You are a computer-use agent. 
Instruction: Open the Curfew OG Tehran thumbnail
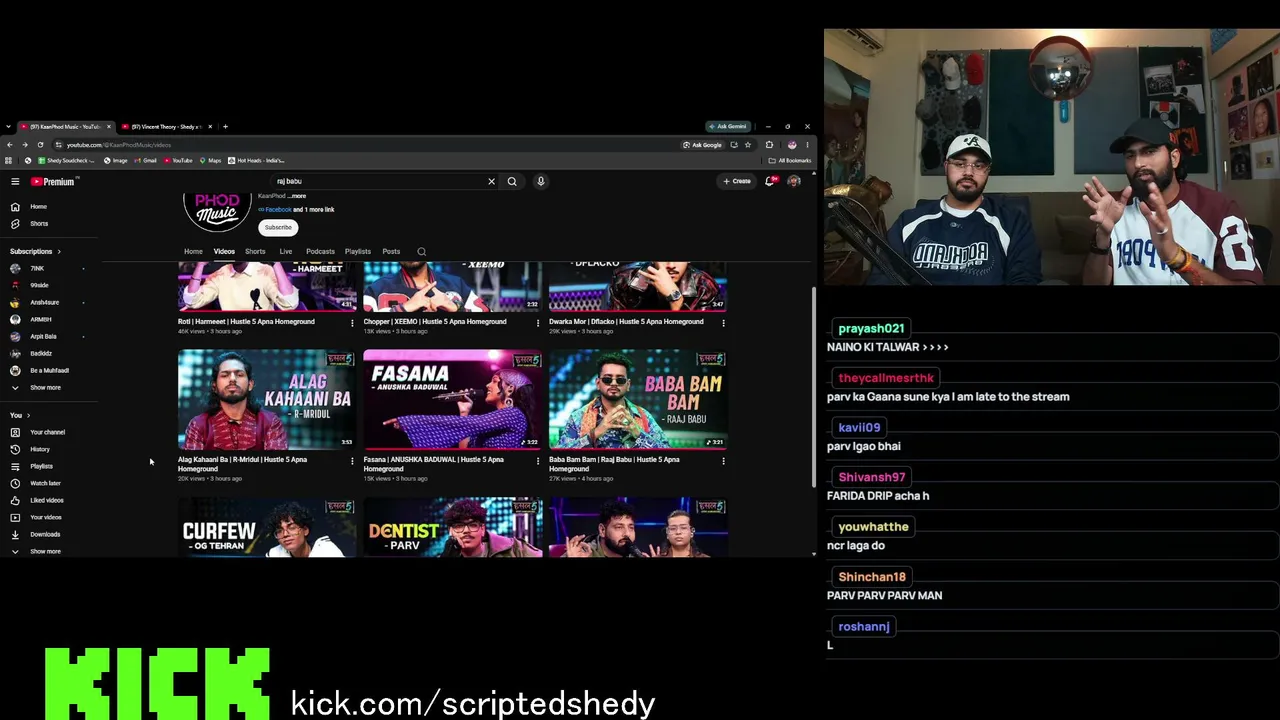click(267, 527)
